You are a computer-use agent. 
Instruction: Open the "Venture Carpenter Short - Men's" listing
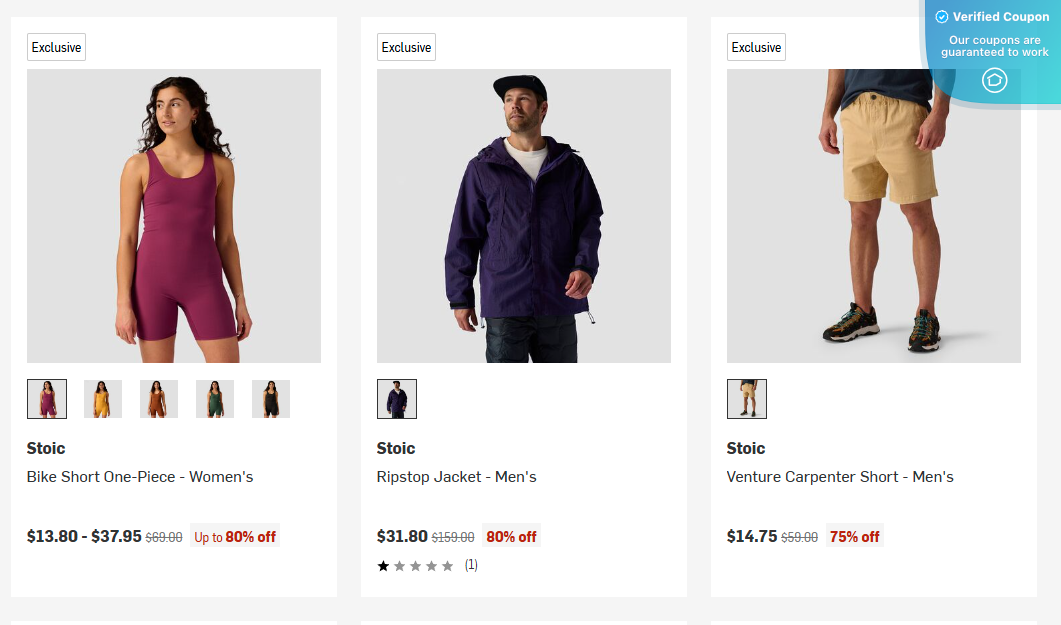click(840, 477)
